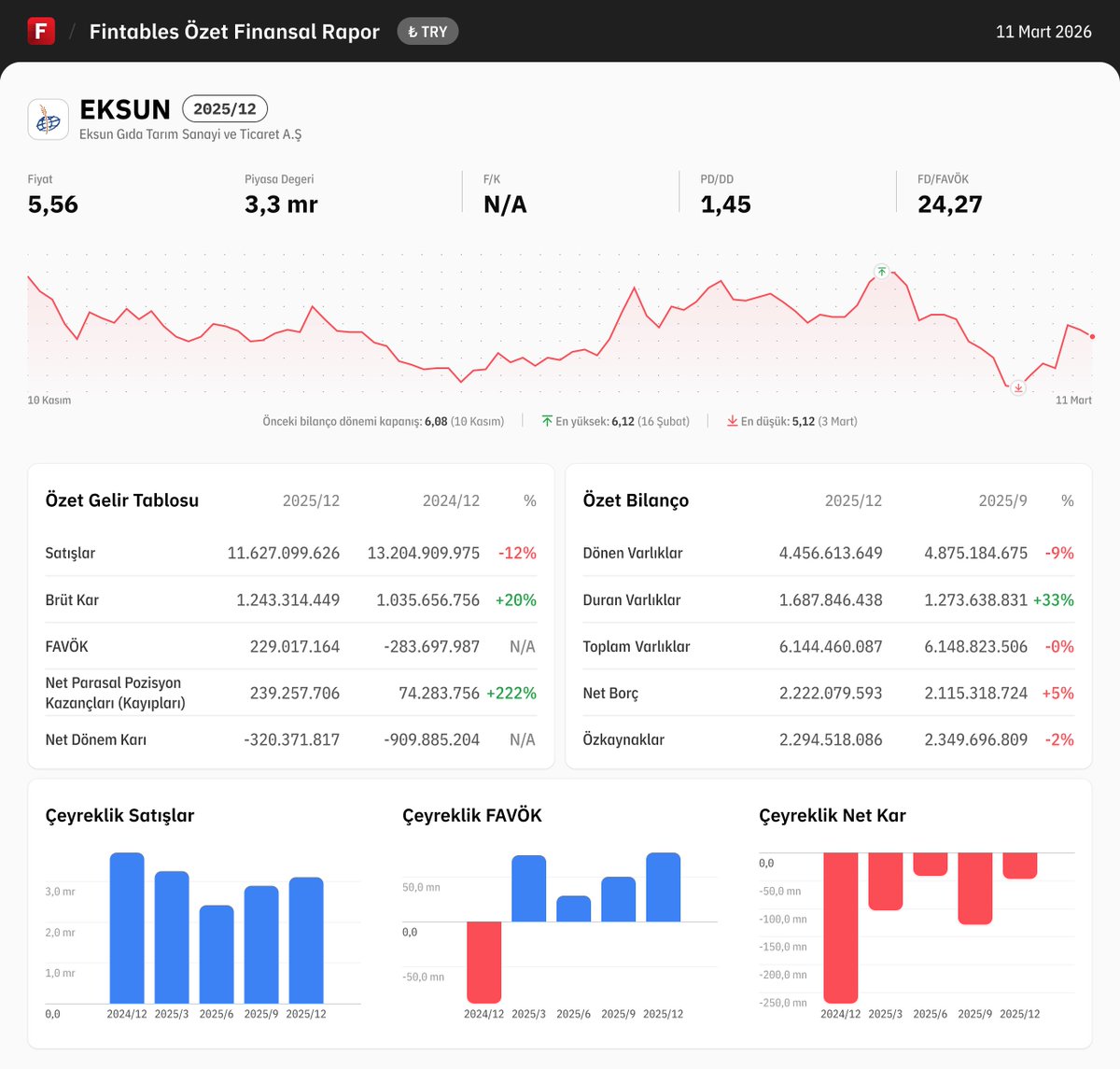Click the 2025/6 bar in Çeyreklik Satışlar

(217, 954)
